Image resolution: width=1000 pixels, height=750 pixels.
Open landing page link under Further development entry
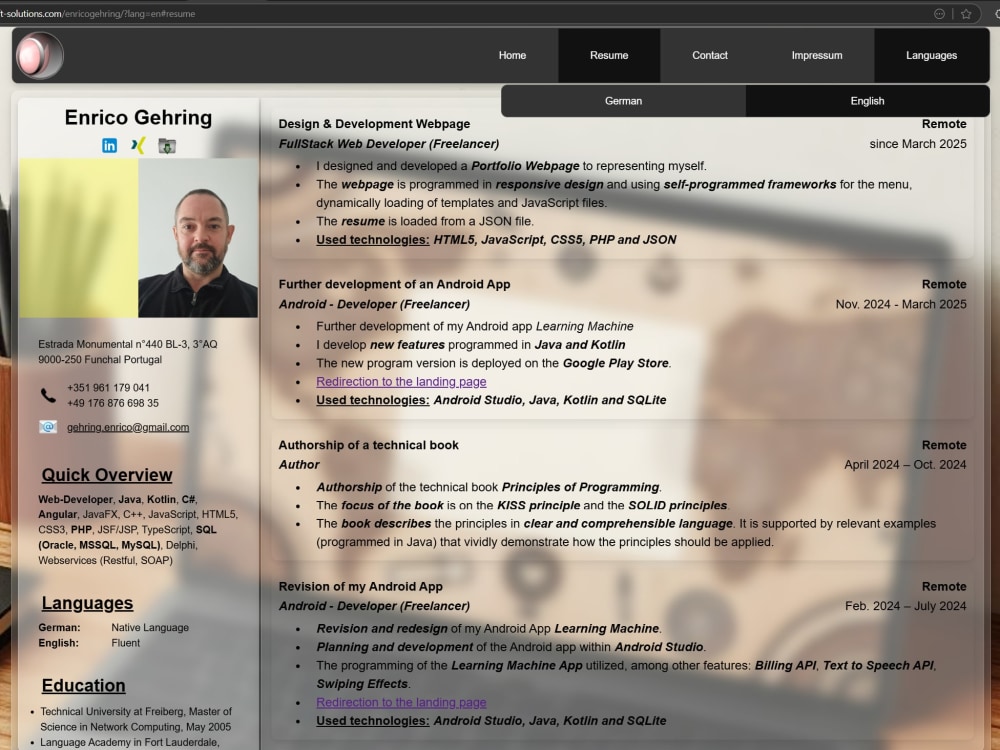(x=401, y=381)
